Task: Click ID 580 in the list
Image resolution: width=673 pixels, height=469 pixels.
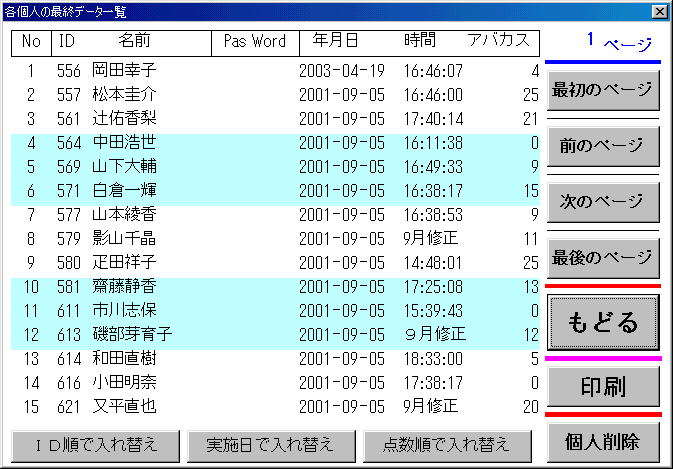Action: (x=69, y=263)
